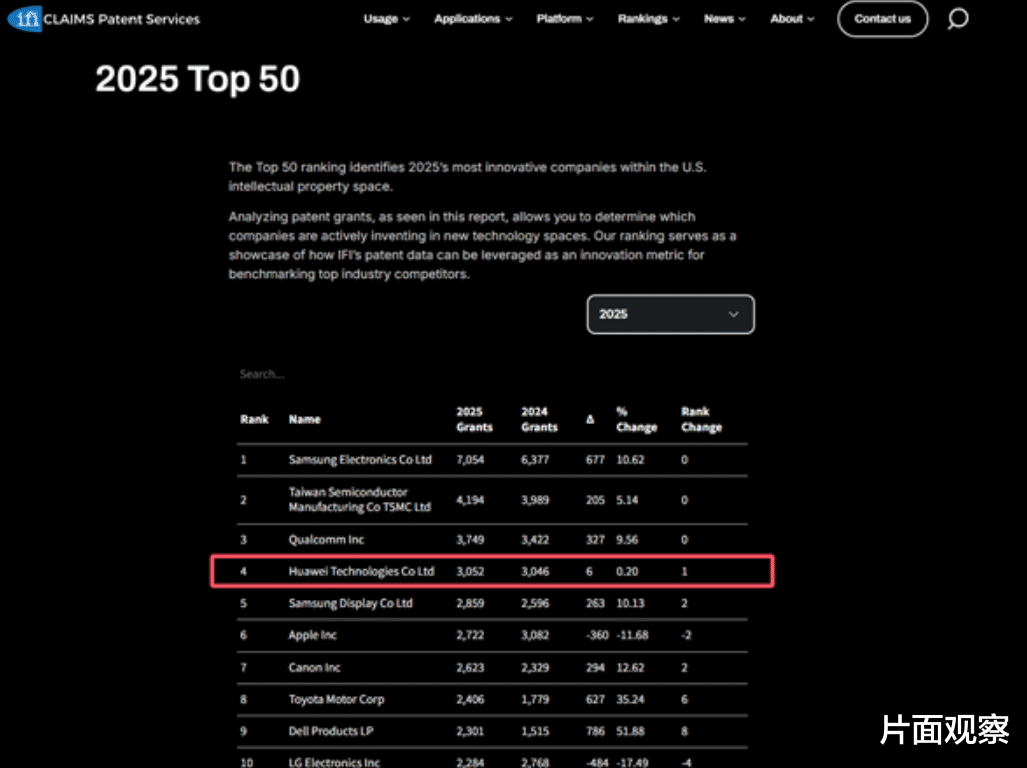Click the 3,749 grants value for Qualcomm
This screenshot has width=1027, height=768.
470,539
